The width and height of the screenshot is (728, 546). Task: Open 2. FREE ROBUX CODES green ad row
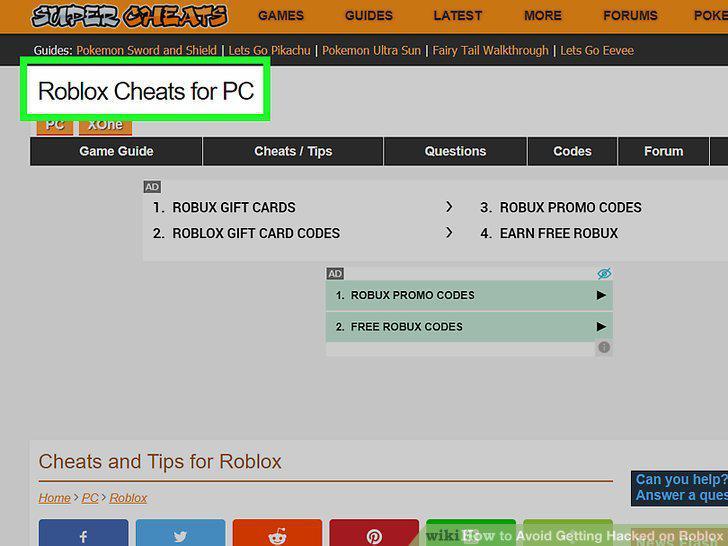click(469, 327)
